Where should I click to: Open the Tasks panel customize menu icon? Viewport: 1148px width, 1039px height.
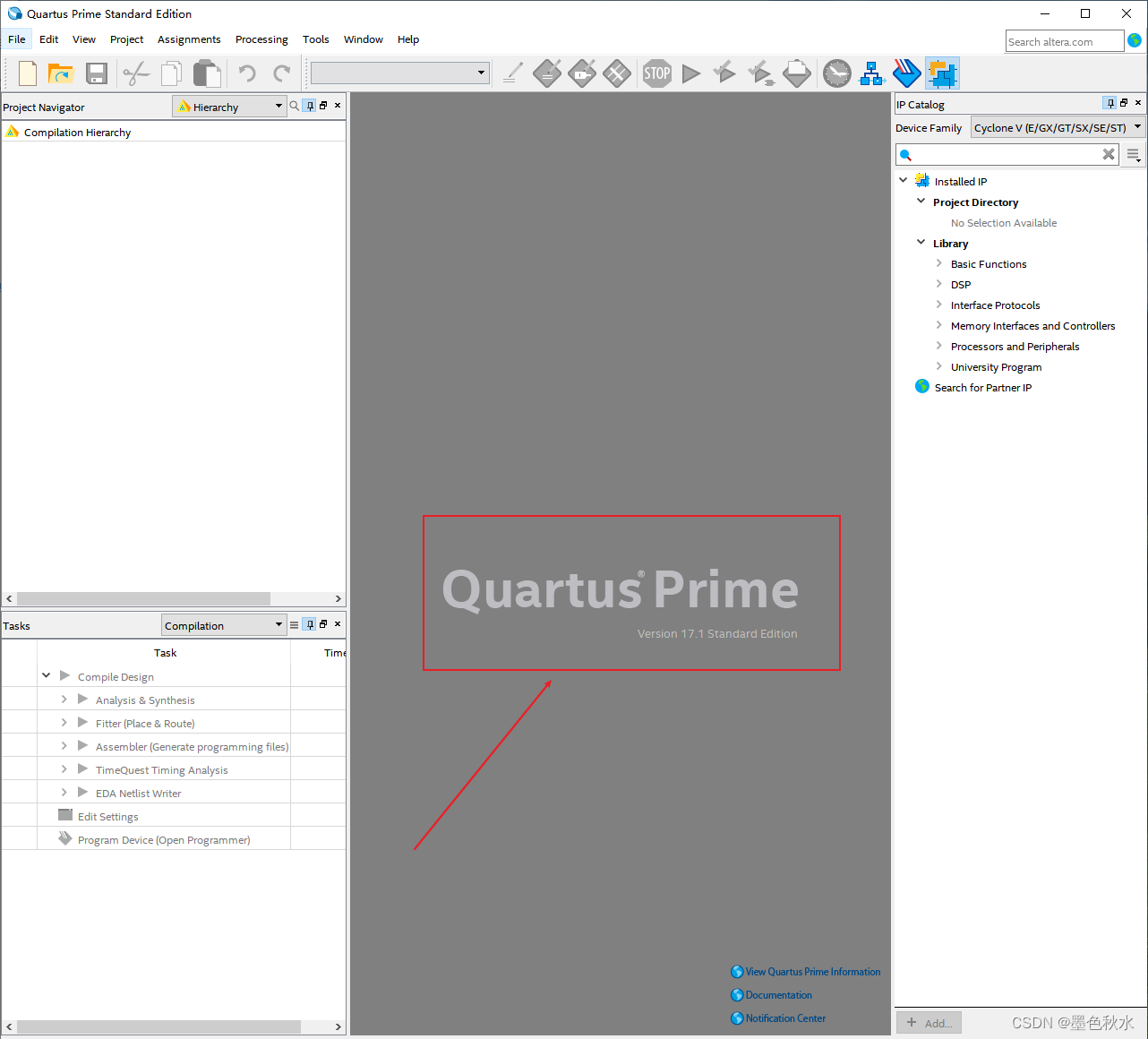point(294,625)
